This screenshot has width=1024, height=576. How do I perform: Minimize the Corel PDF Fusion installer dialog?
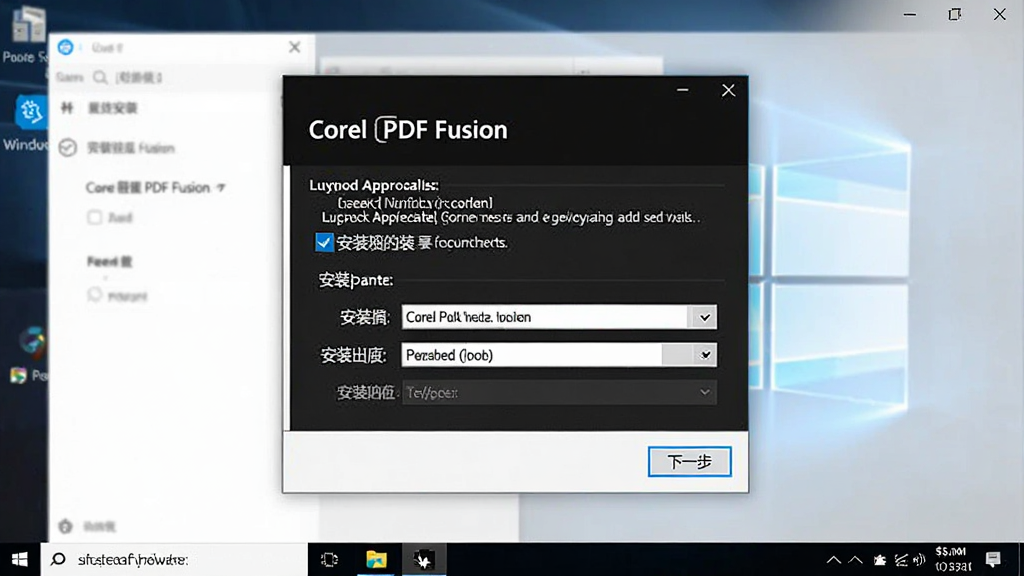tap(682, 90)
